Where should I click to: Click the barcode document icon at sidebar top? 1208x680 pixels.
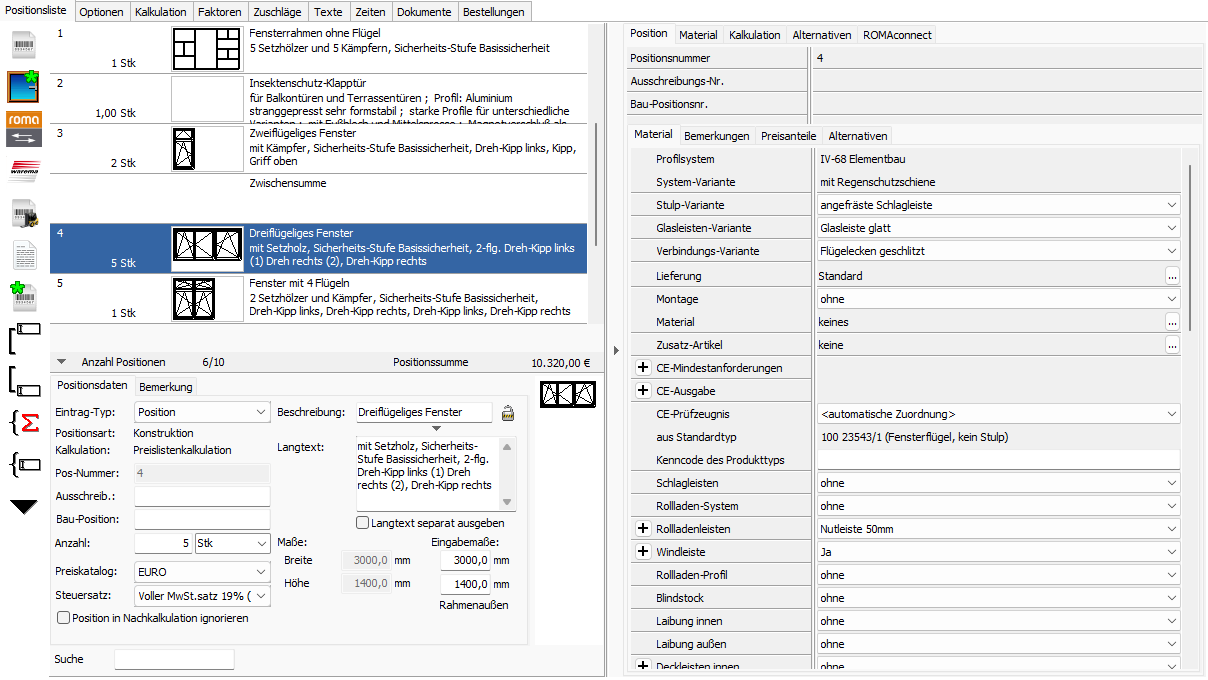click(24, 47)
